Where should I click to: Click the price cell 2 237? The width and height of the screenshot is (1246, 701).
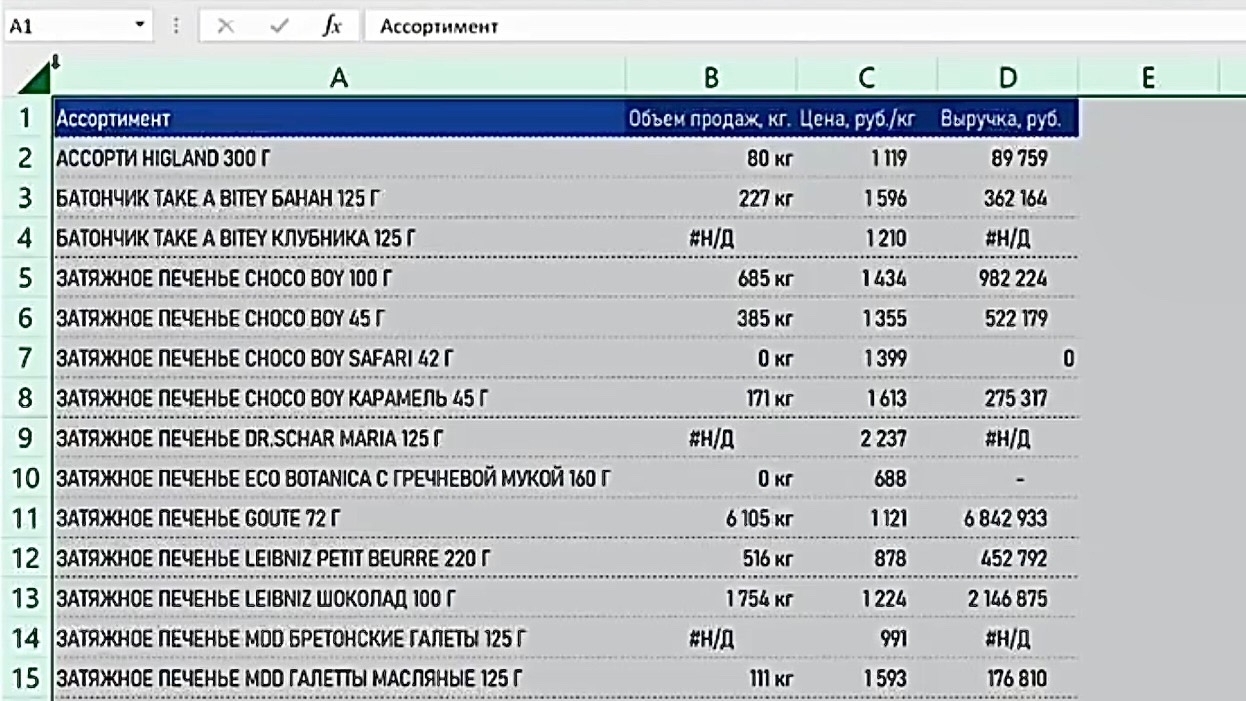(x=867, y=438)
